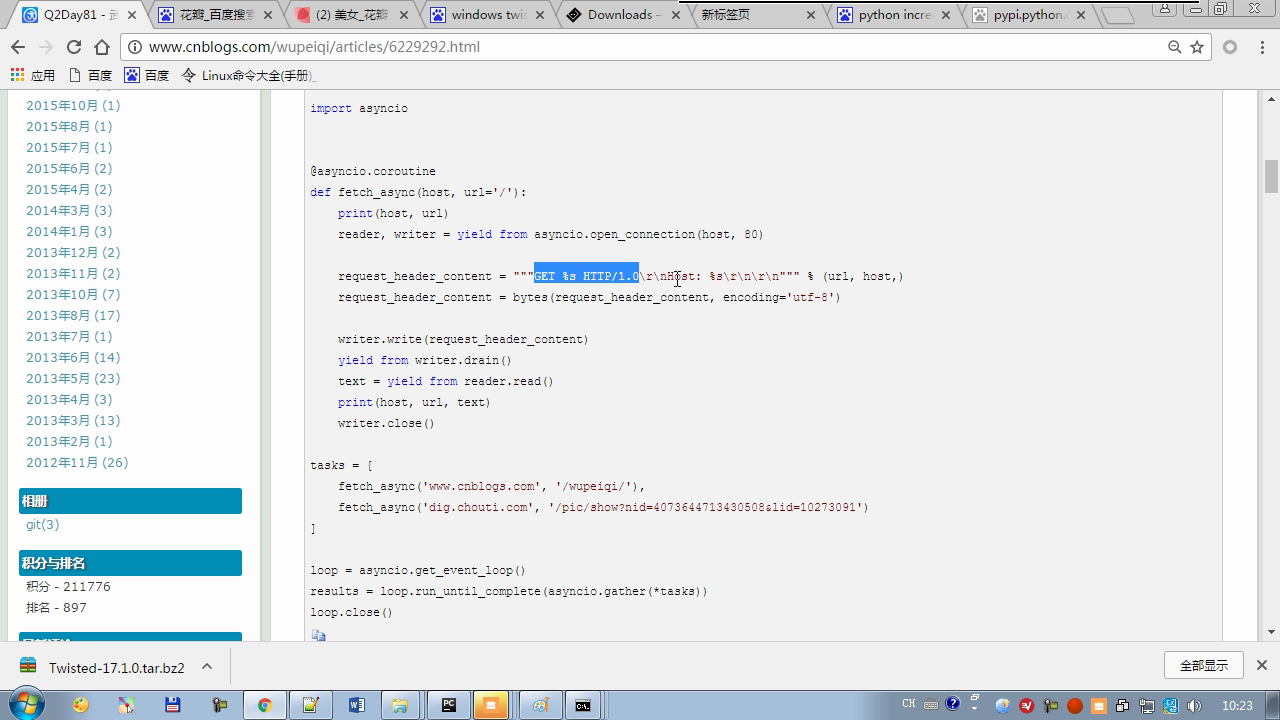Open the Apps shortcut in bookmarks bar

point(32,75)
